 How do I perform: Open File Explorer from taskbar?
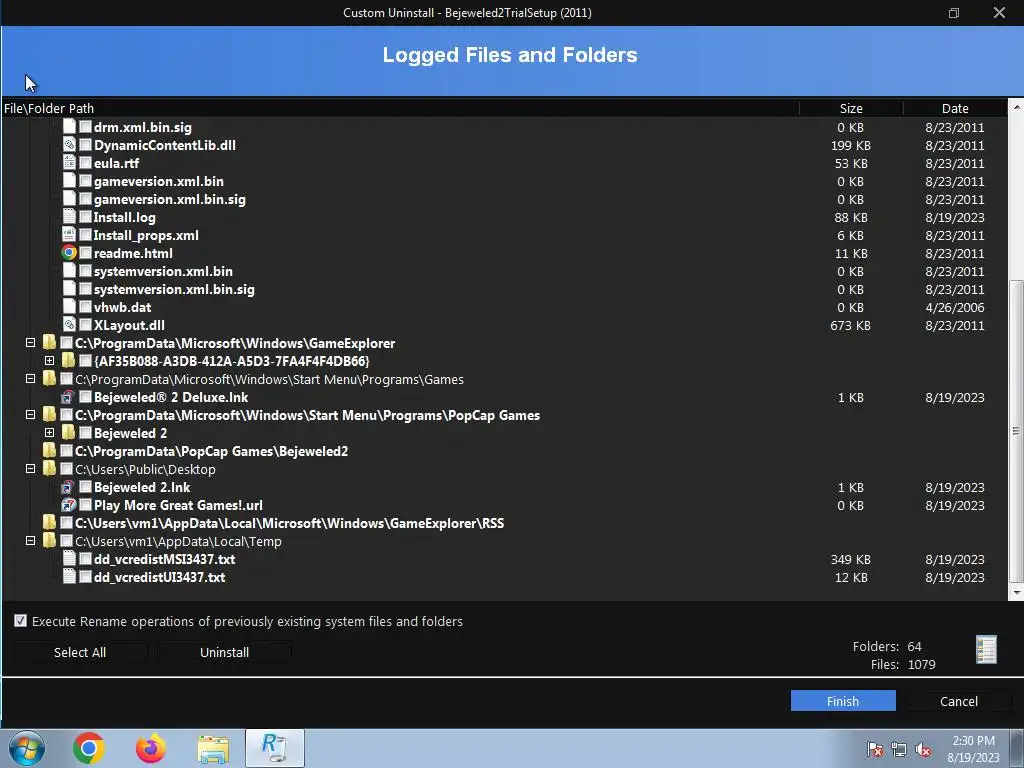click(213, 749)
